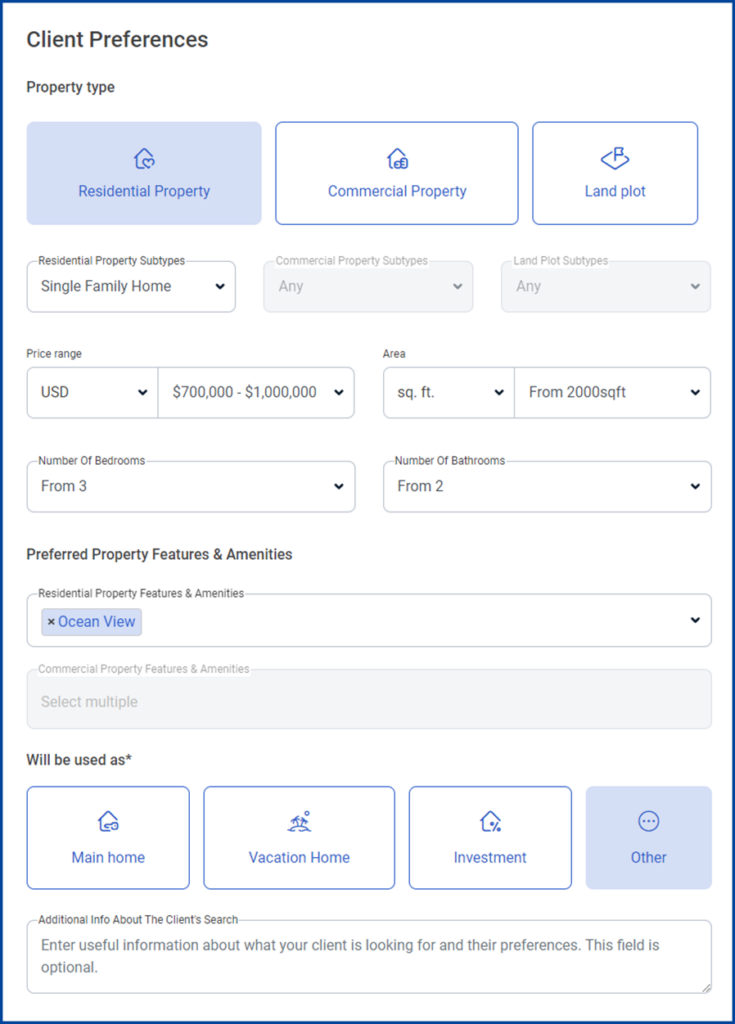Choose the Main home label
Viewport: 735px width, 1024px height.
point(108,857)
